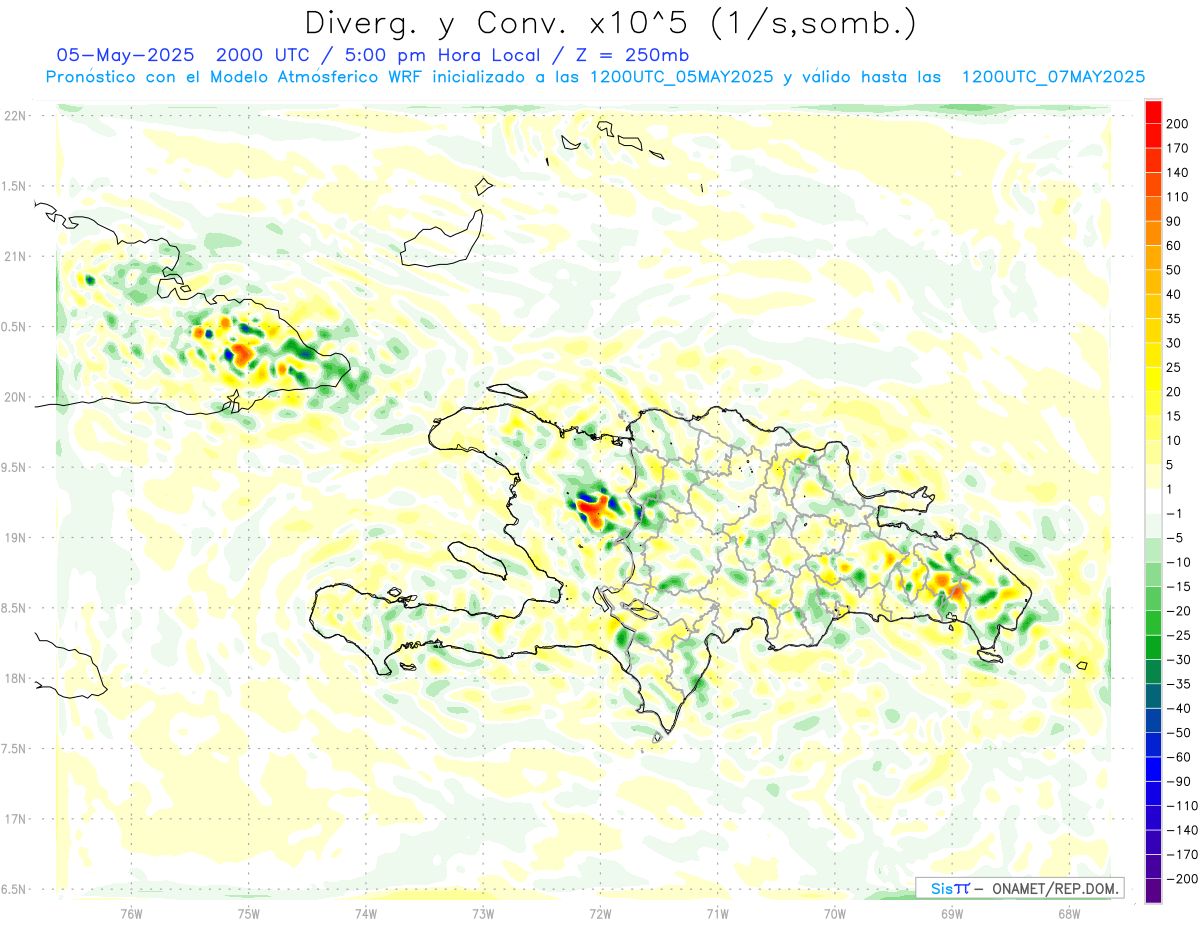The width and height of the screenshot is (1200, 927).
Task: Click the '17N' latitude label
Action: point(14,819)
